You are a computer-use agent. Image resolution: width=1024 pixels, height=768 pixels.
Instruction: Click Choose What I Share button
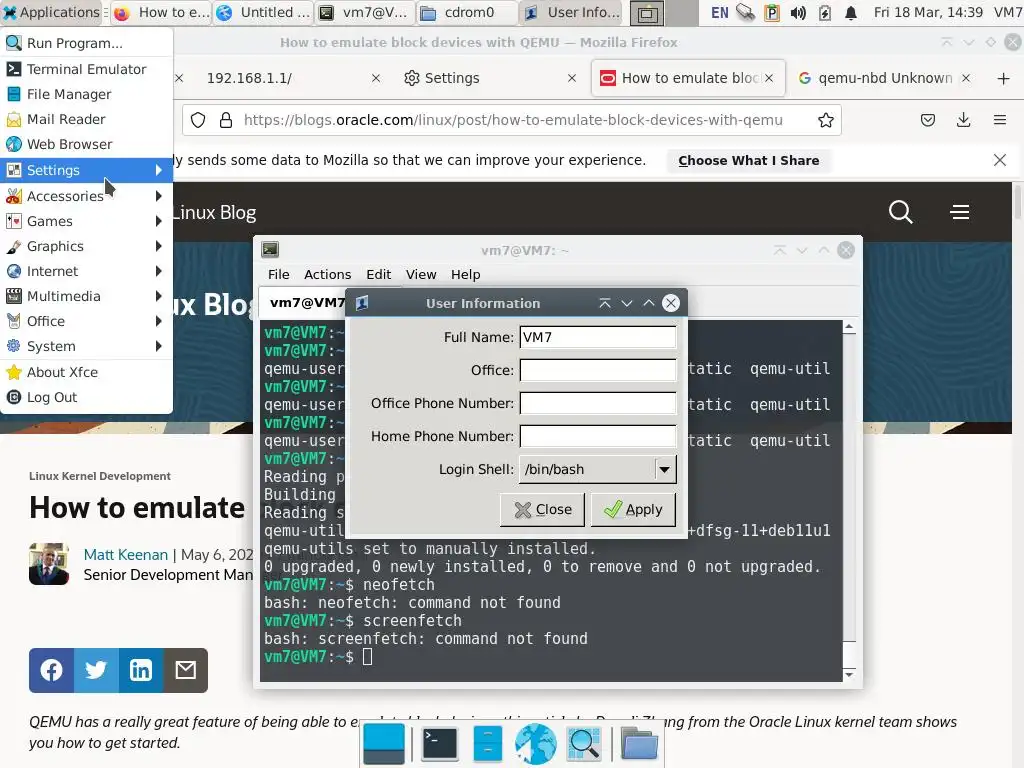[x=748, y=161]
